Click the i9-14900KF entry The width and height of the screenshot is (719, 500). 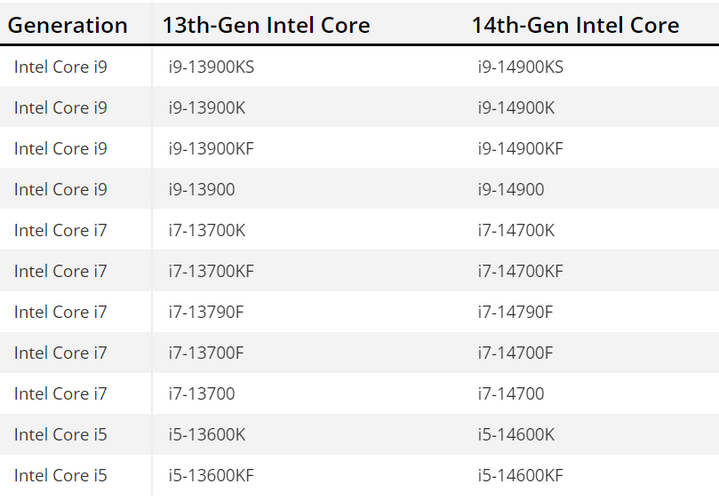[x=521, y=149]
